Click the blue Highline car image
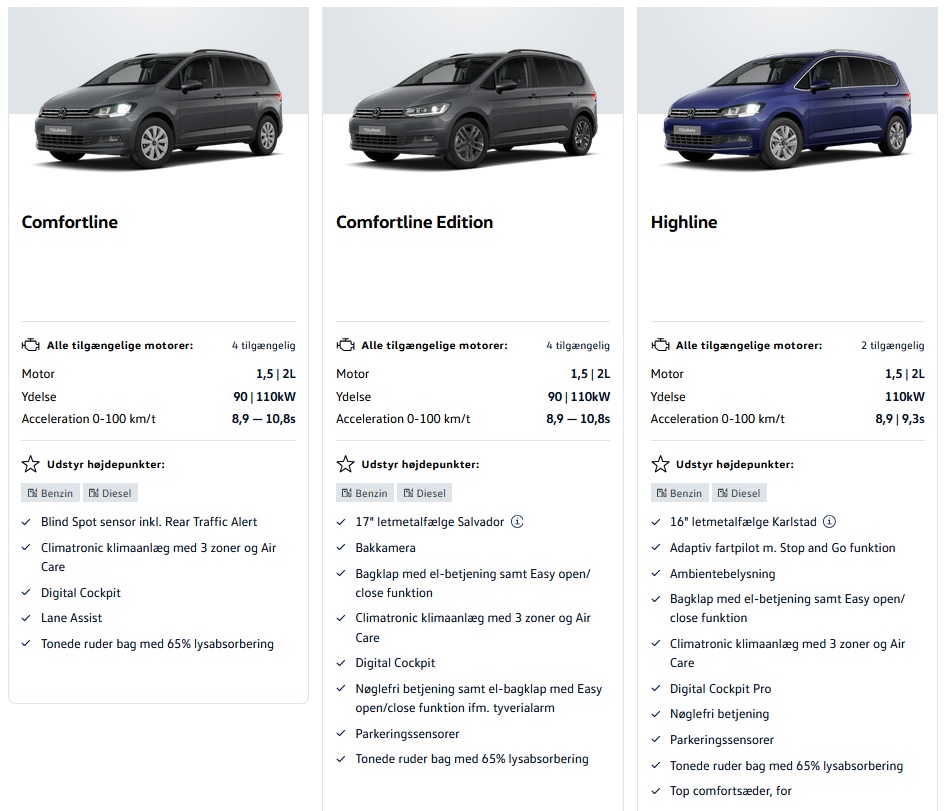This screenshot has width=951, height=811. (786, 110)
